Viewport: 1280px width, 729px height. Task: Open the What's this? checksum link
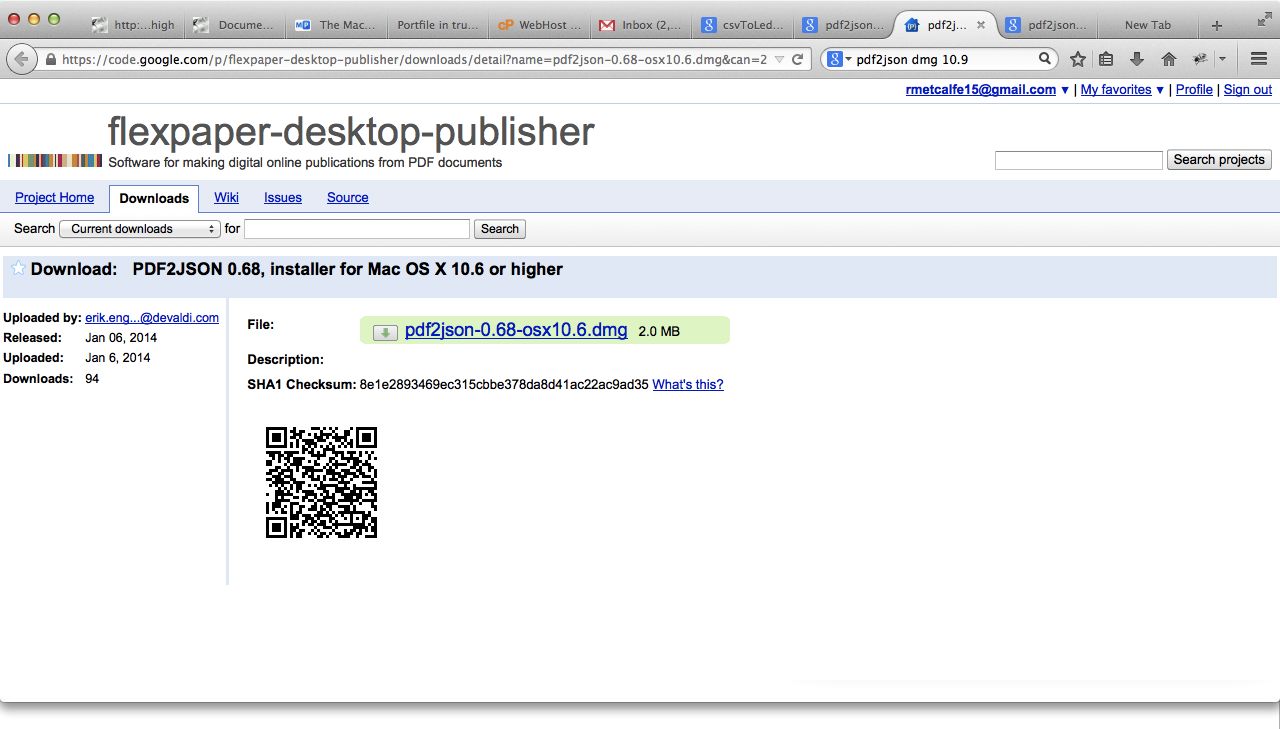click(x=688, y=385)
